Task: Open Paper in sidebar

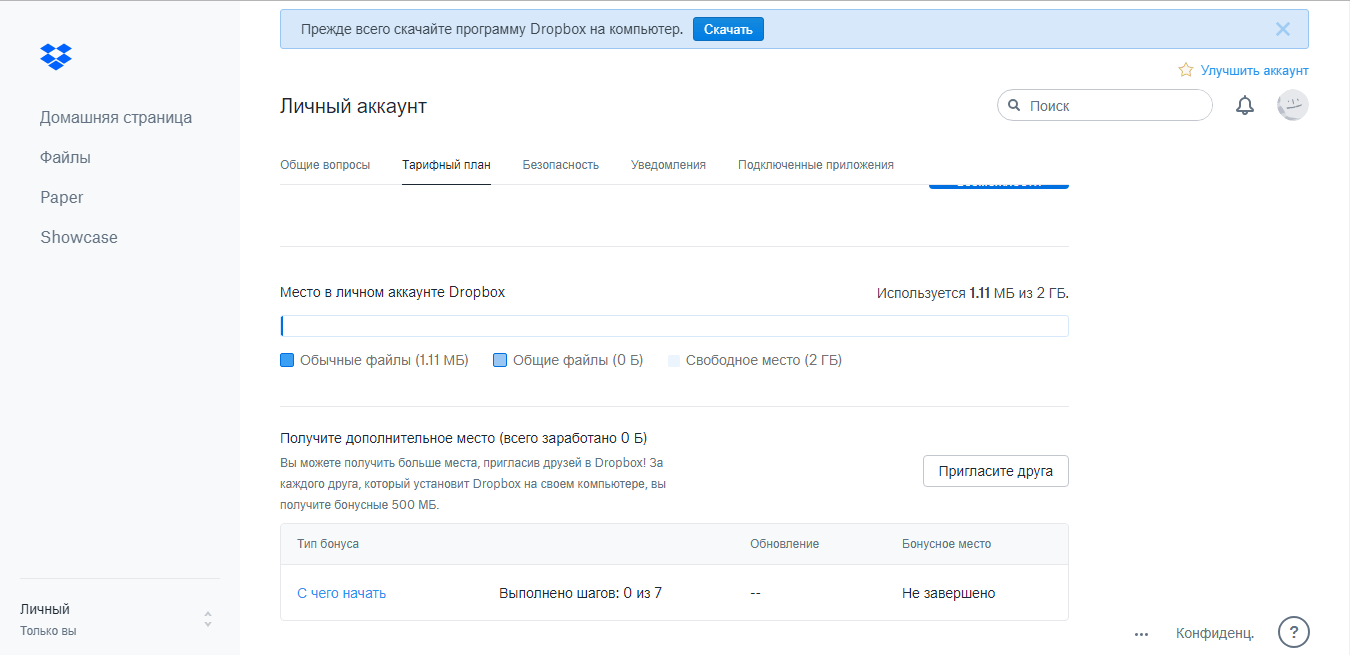Action: pos(62,197)
